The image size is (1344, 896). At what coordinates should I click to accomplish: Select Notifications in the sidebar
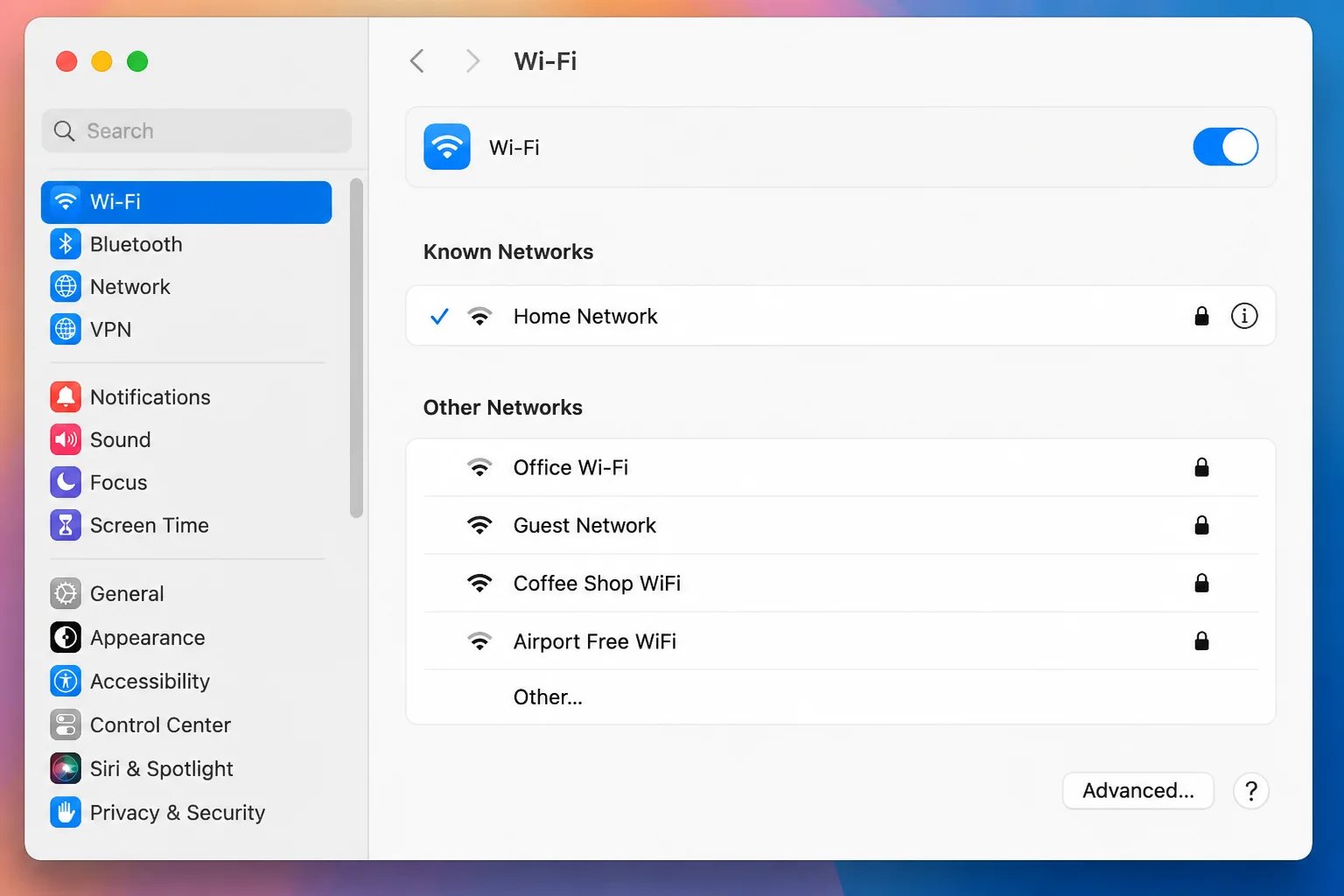186,397
